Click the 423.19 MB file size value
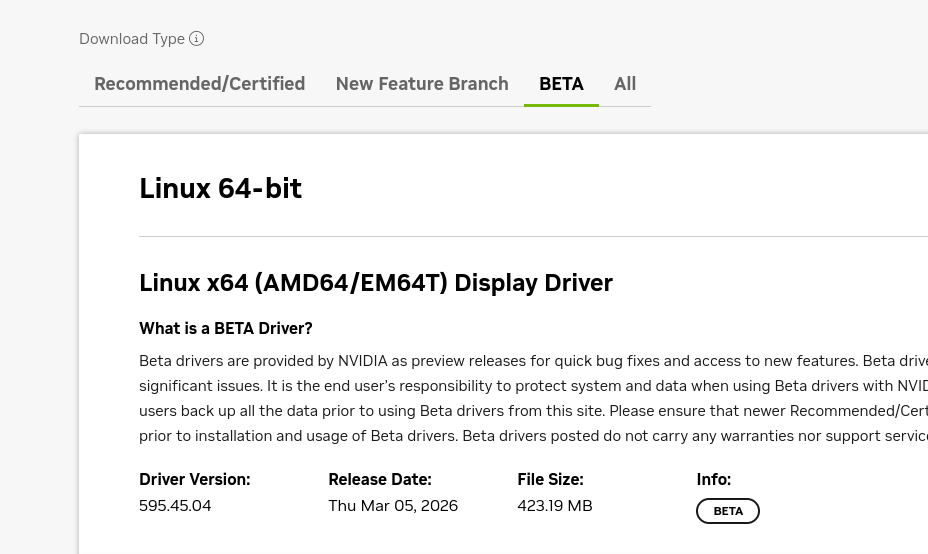928x554 pixels. point(554,505)
